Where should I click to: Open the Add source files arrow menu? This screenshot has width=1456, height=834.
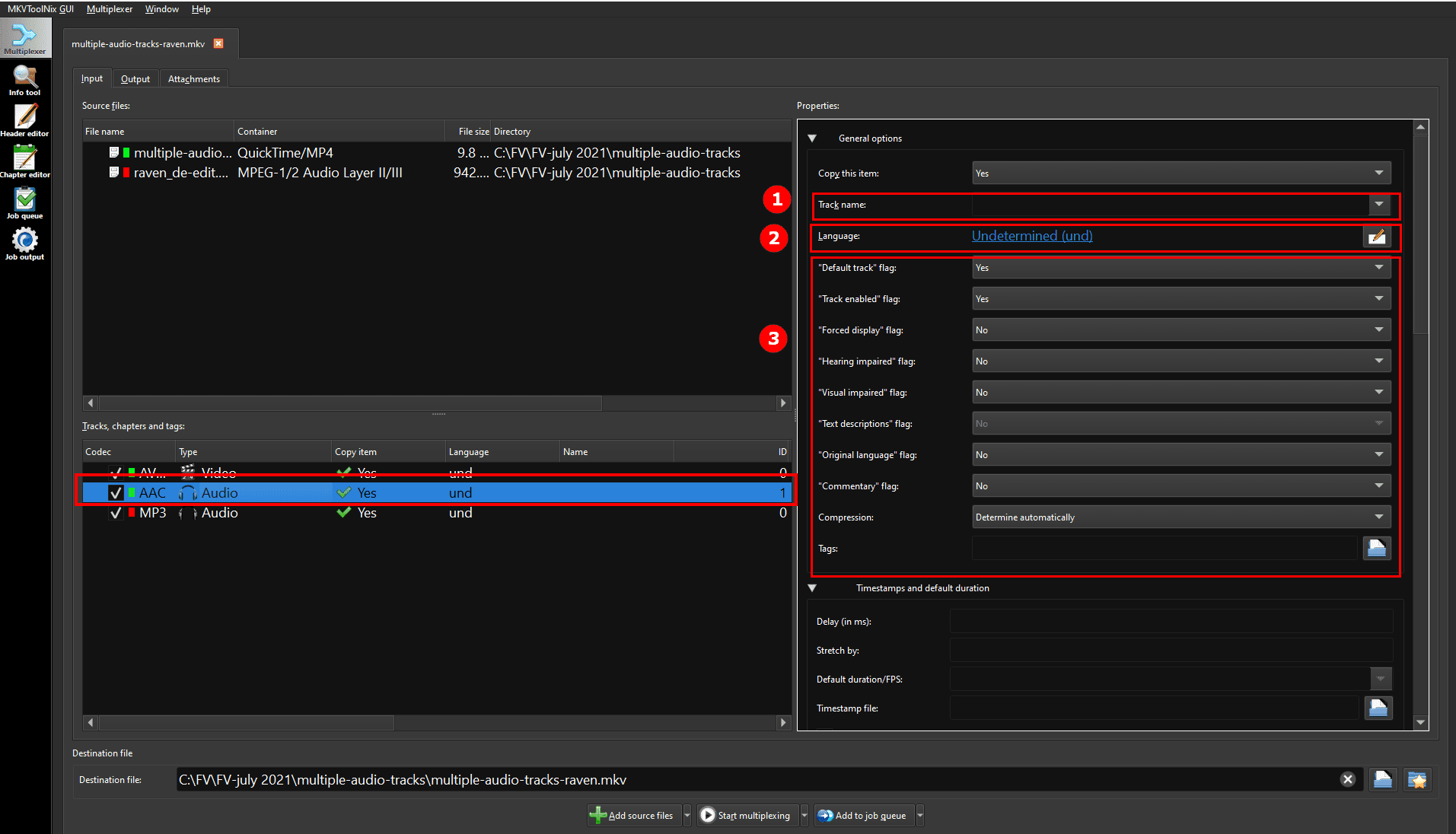687,815
